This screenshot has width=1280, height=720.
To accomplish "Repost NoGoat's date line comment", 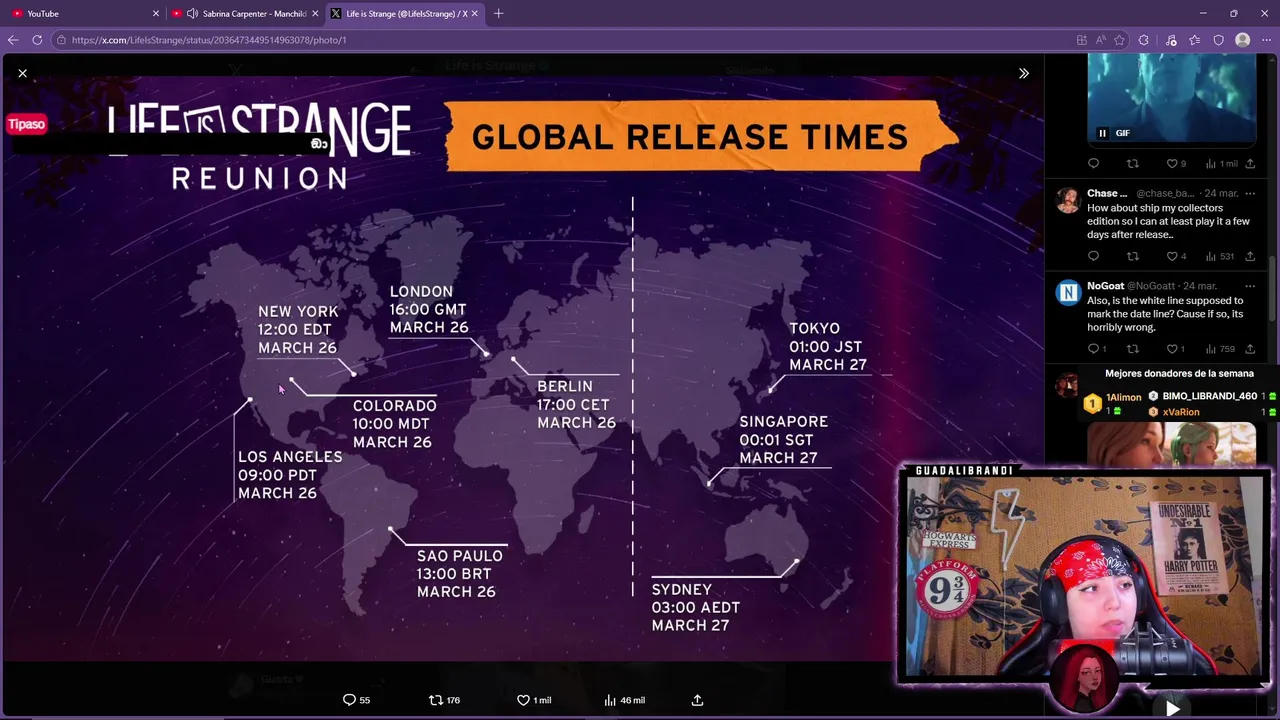I will 1133,349.
